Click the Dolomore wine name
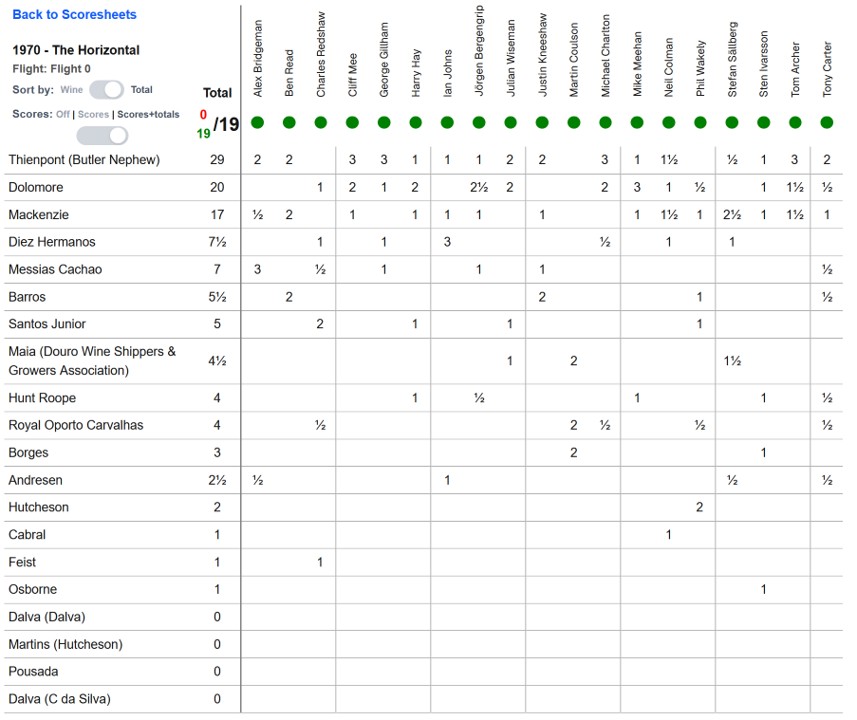Image resolution: width=857 pixels, height=720 pixels. tap(38, 187)
